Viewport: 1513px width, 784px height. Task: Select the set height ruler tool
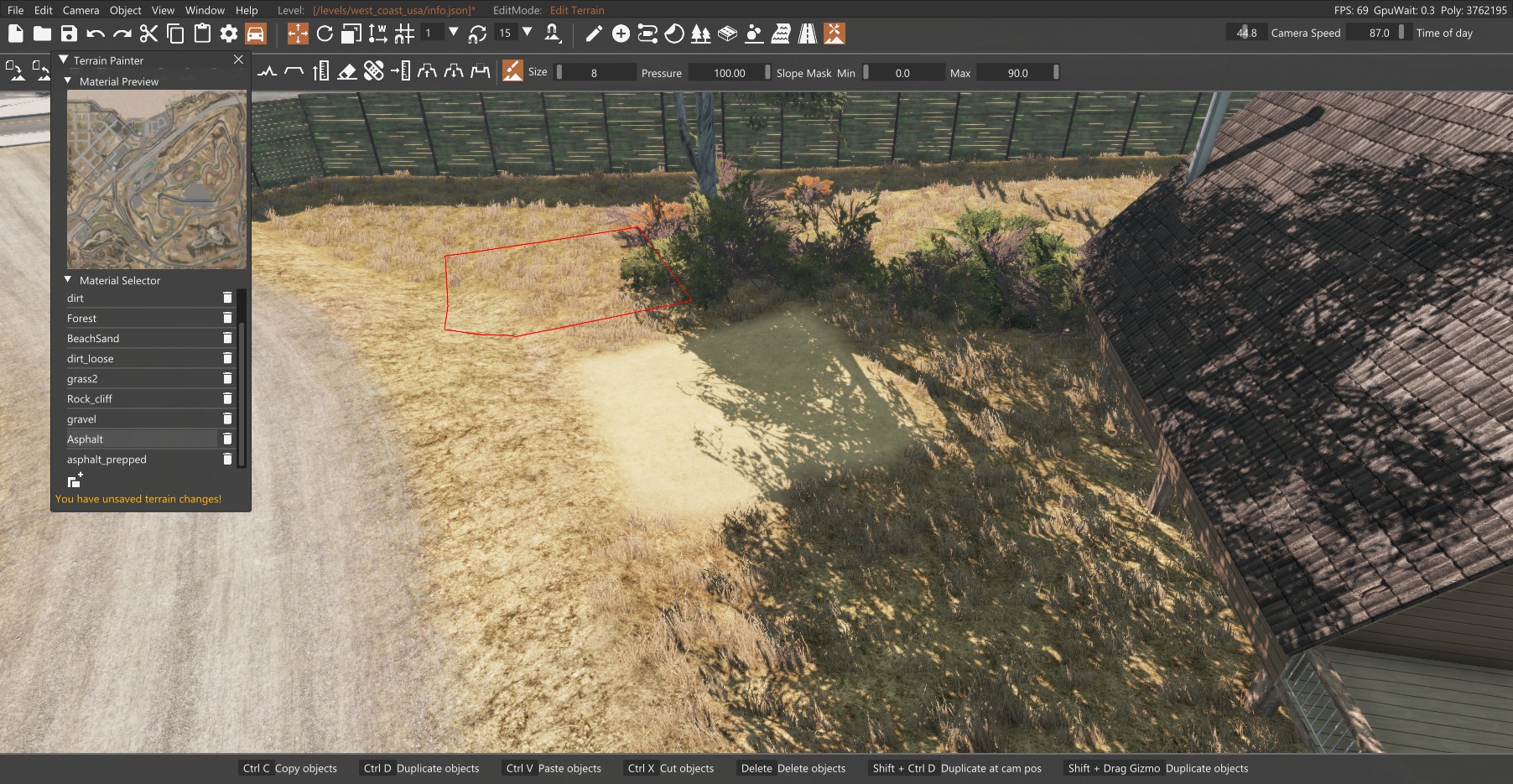pos(321,72)
